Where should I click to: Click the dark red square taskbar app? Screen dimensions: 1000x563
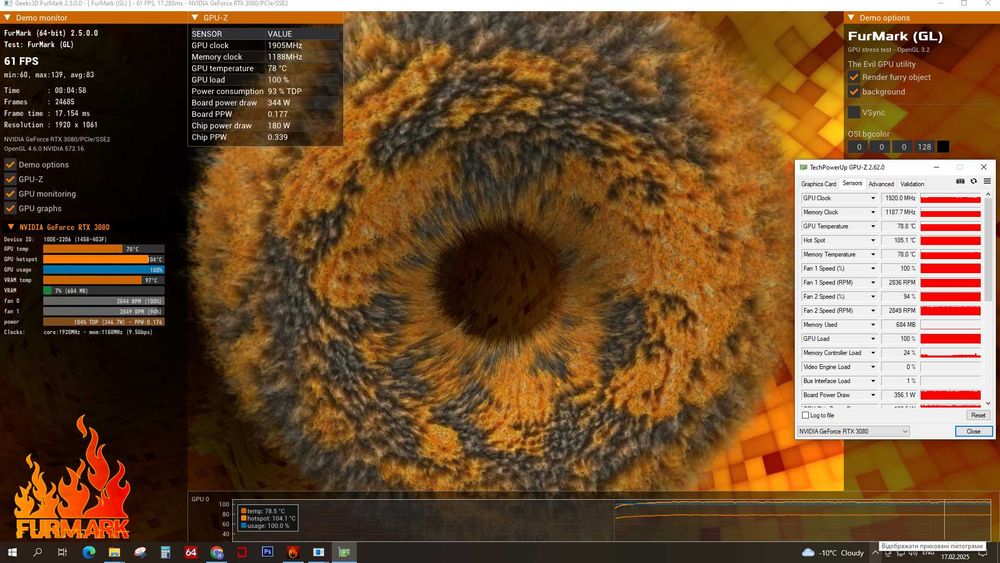242,552
